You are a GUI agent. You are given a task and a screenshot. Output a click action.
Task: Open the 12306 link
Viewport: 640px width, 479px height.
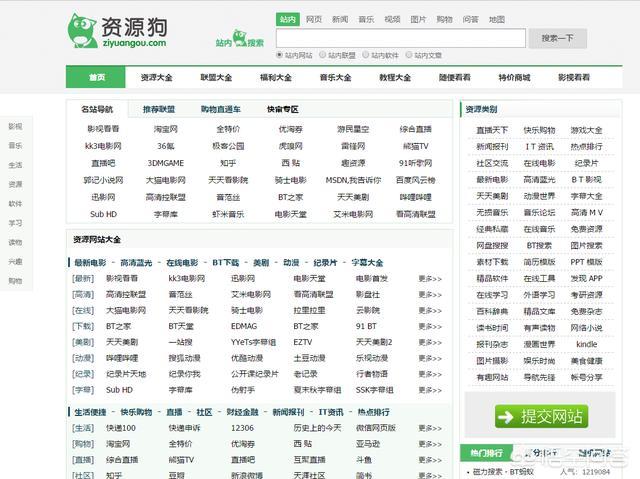242,428
